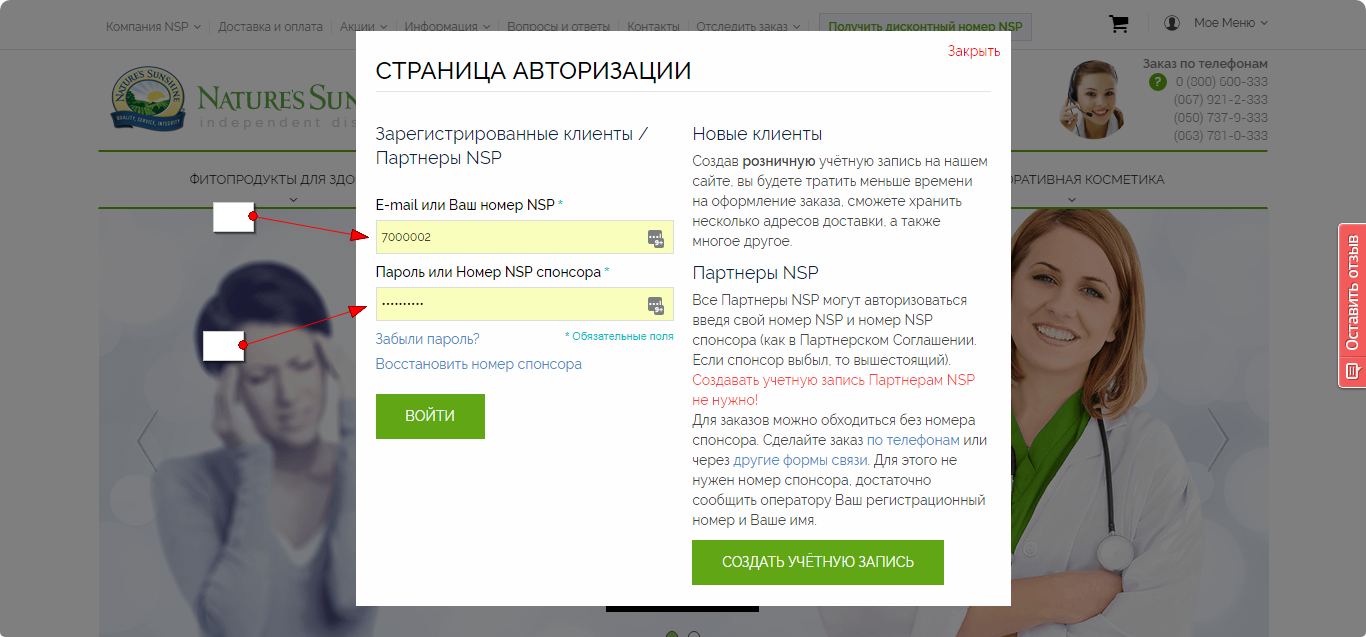The width and height of the screenshot is (1366, 637).
Task: Click the green question mark icon
Action: click(x=1158, y=82)
